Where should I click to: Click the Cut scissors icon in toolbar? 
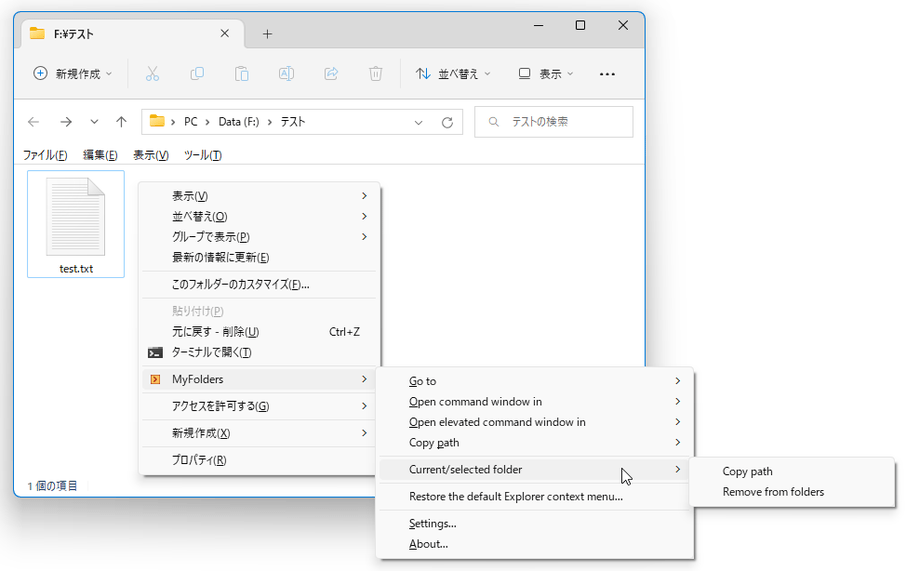[152, 74]
